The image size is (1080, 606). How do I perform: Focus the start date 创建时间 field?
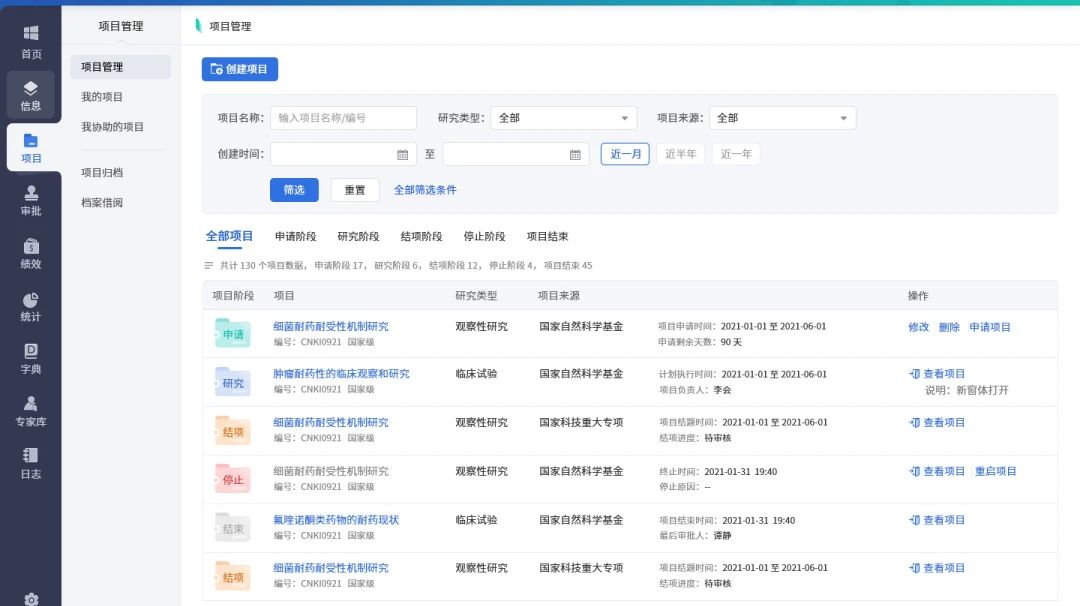[x=343, y=154]
